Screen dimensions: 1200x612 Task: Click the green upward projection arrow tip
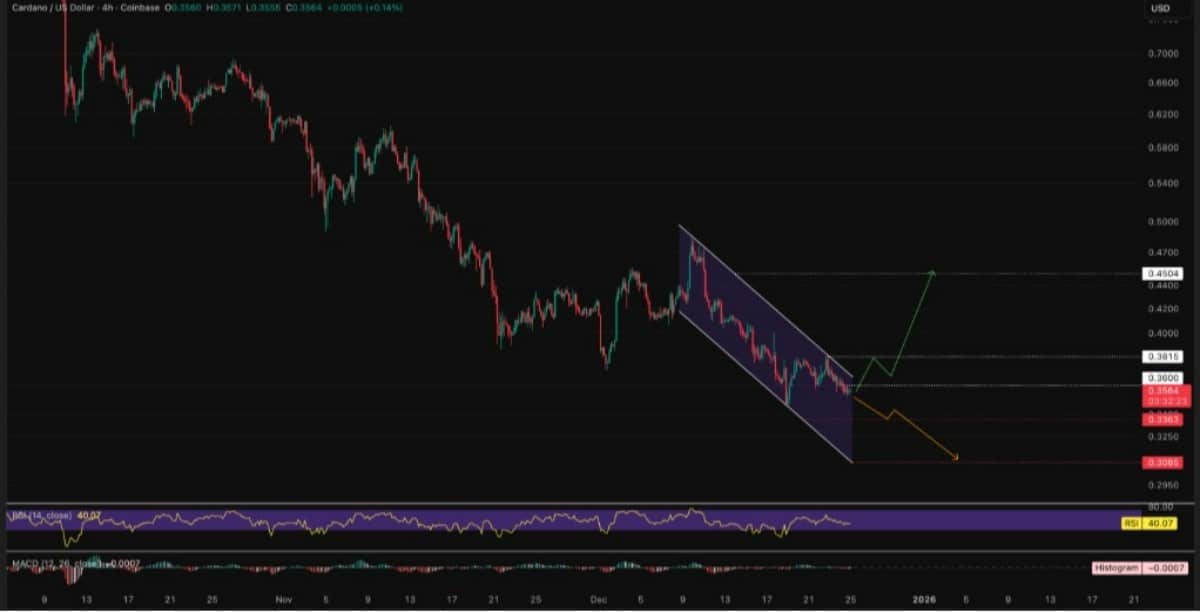pyautogui.click(x=933, y=272)
